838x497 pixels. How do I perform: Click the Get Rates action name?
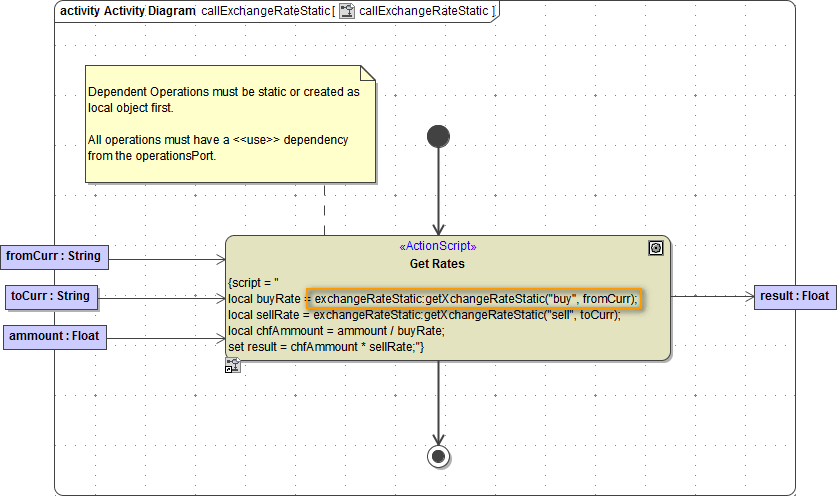point(437,264)
